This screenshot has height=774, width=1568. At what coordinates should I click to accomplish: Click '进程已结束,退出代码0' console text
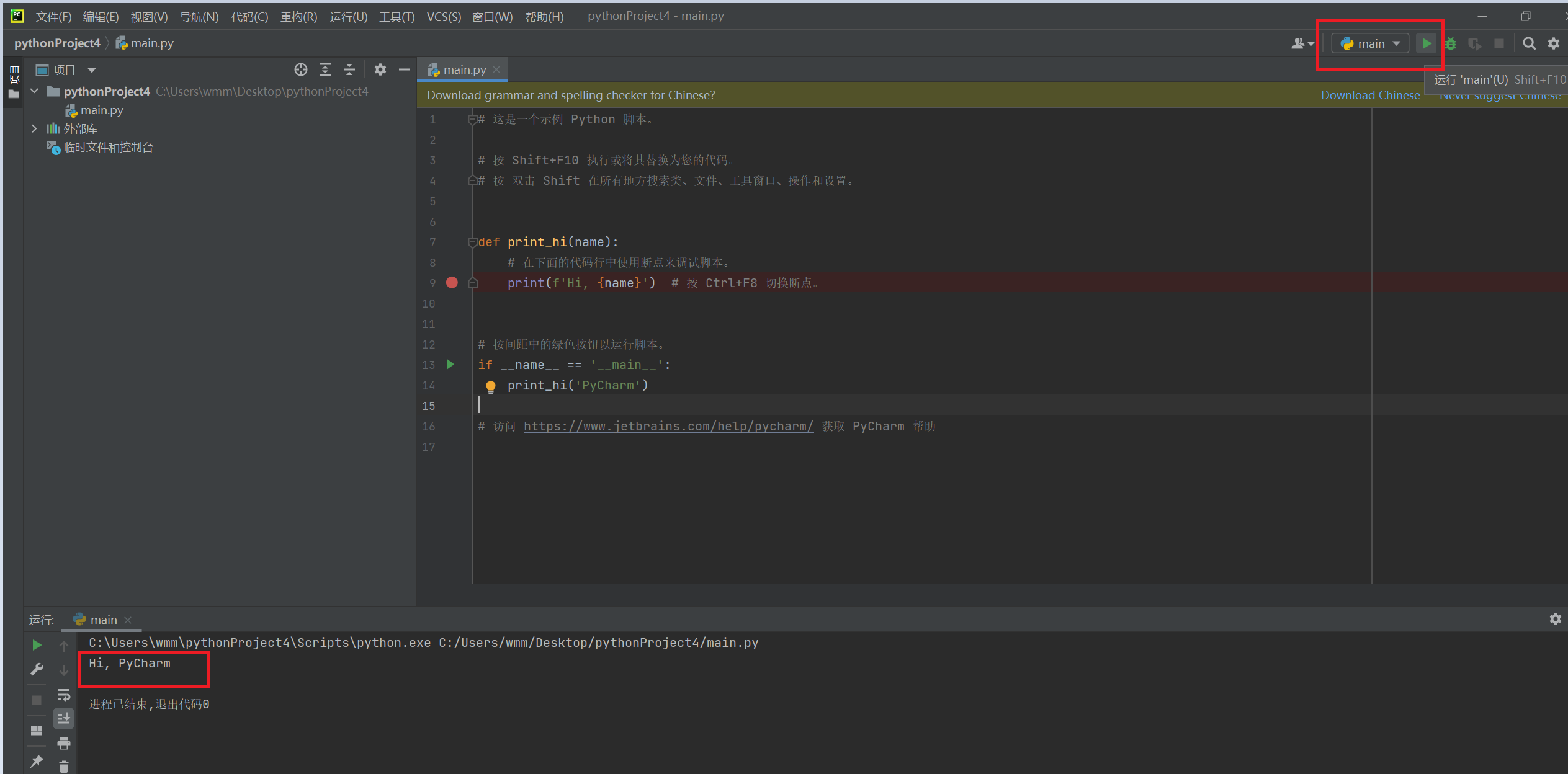(x=149, y=705)
